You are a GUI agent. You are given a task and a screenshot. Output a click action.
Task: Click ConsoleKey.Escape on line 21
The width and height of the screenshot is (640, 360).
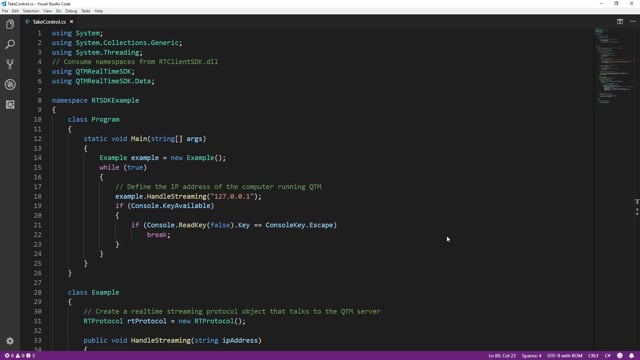click(x=299, y=225)
